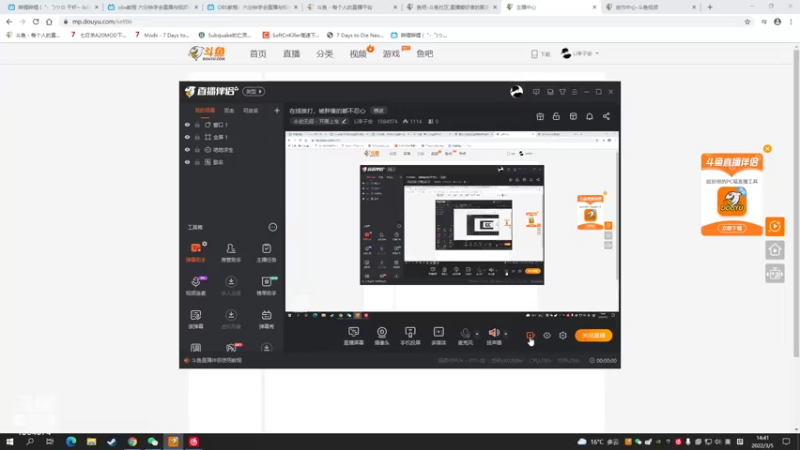Click browser page vertical scrollbar

pyautogui.click(x=796, y=204)
